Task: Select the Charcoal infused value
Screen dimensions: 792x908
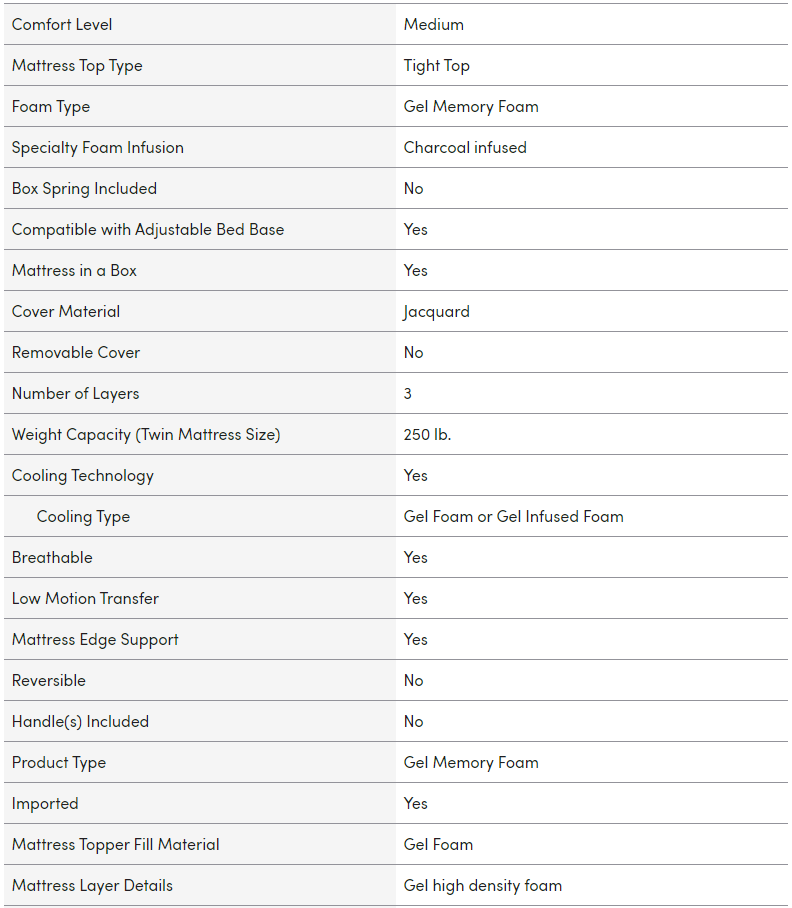Action: pyautogui.click(x=465, y=147)
